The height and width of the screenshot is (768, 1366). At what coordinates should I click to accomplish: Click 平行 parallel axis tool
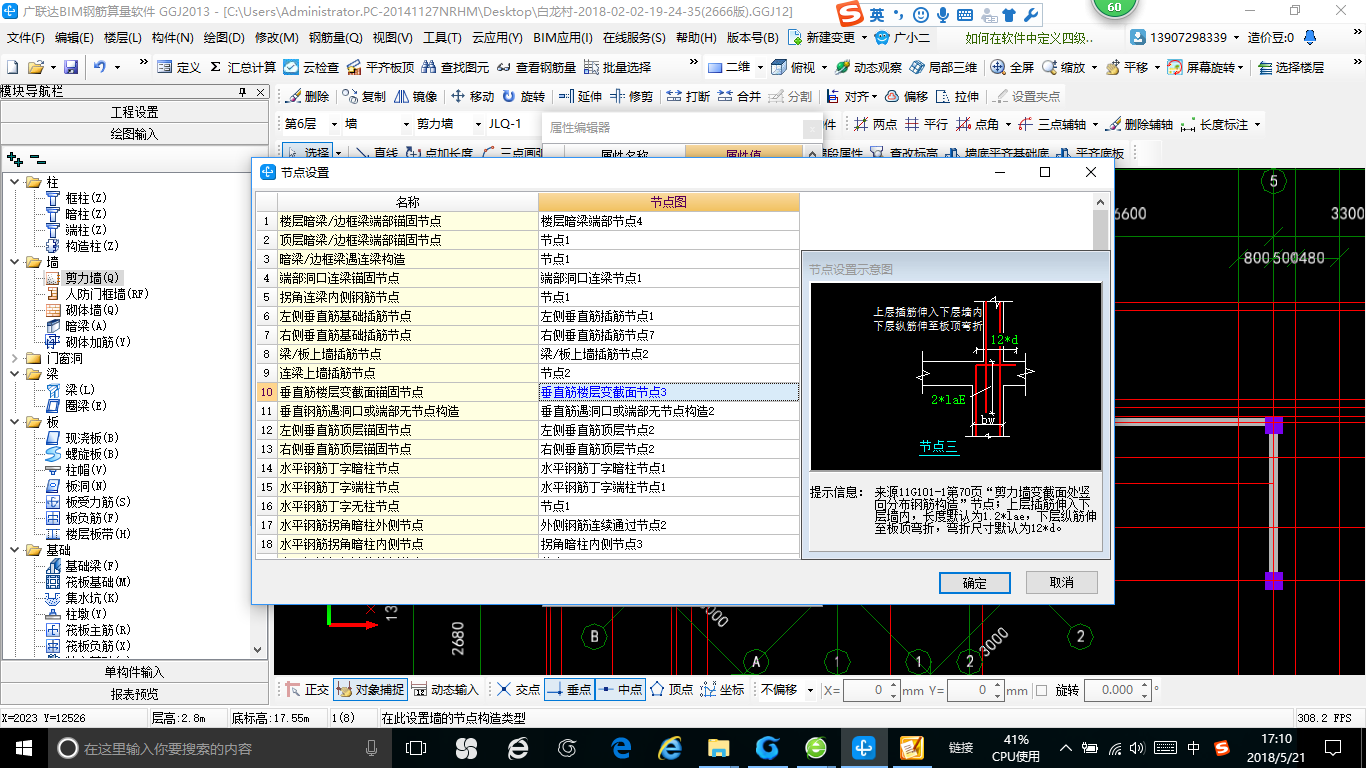pos(926,125)
